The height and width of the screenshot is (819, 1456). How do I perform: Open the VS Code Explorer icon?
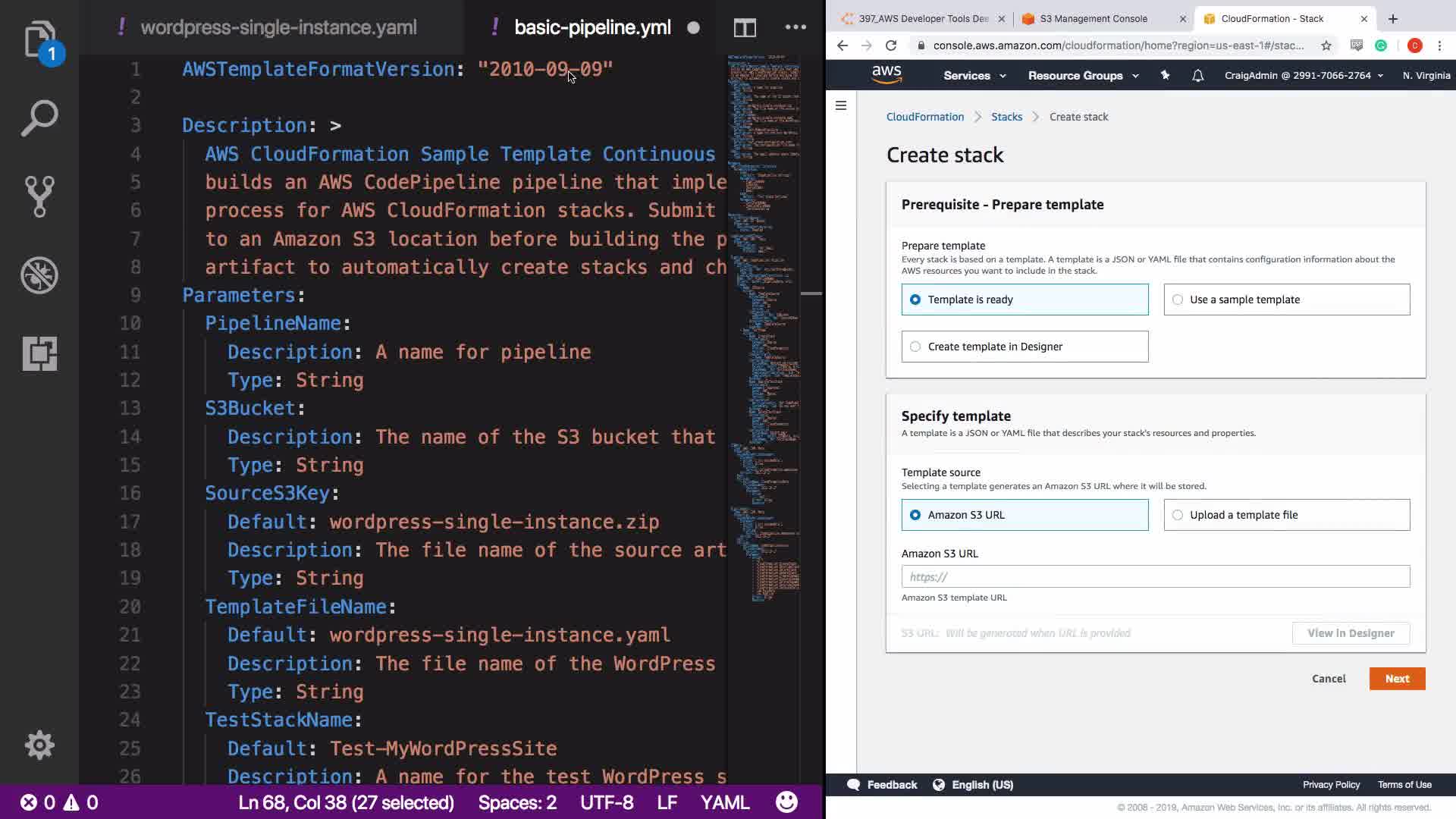(x=39, y=39)
